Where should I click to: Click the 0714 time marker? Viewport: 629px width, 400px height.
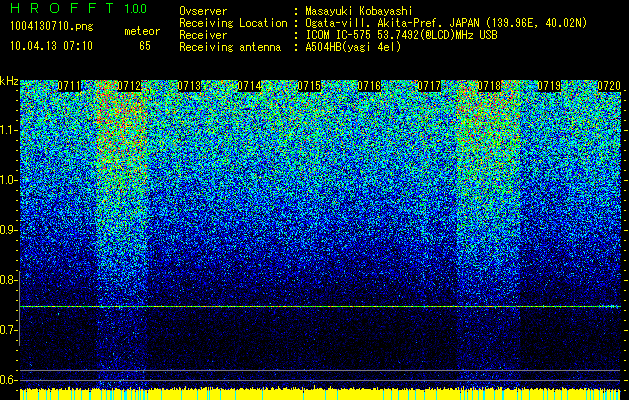pyautogui.click(x=250, y=86)
